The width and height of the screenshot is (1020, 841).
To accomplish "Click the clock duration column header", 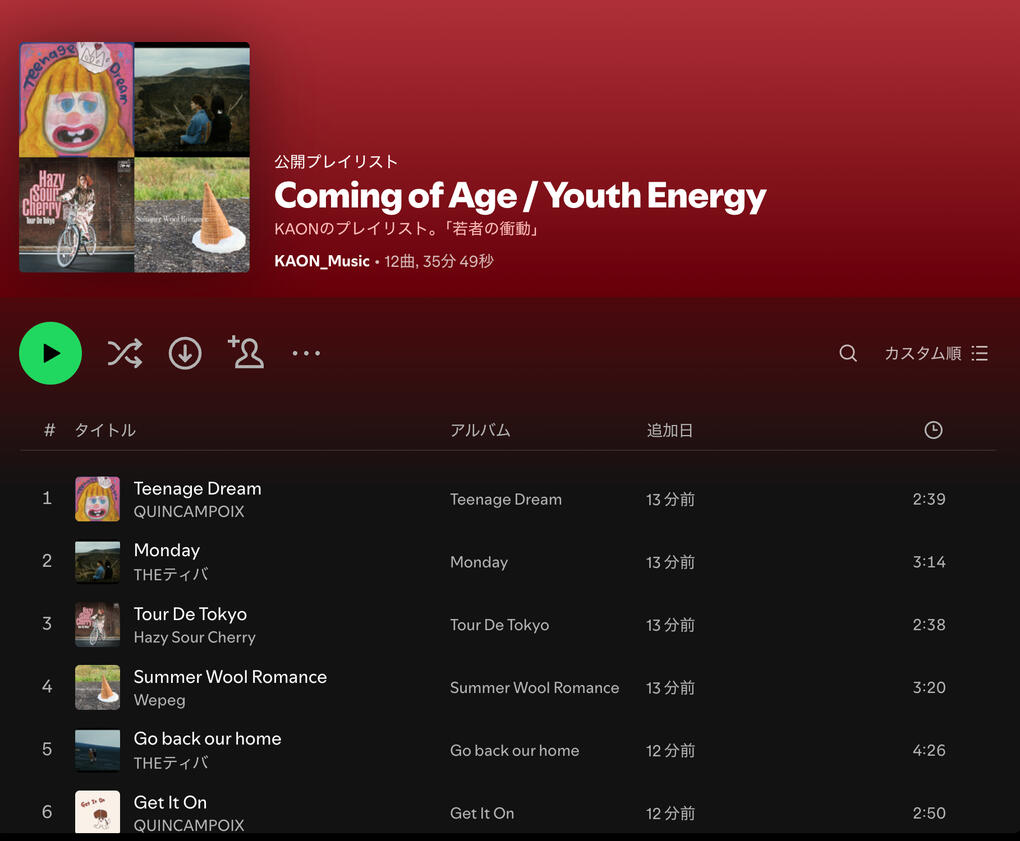I will coord(933,430).
